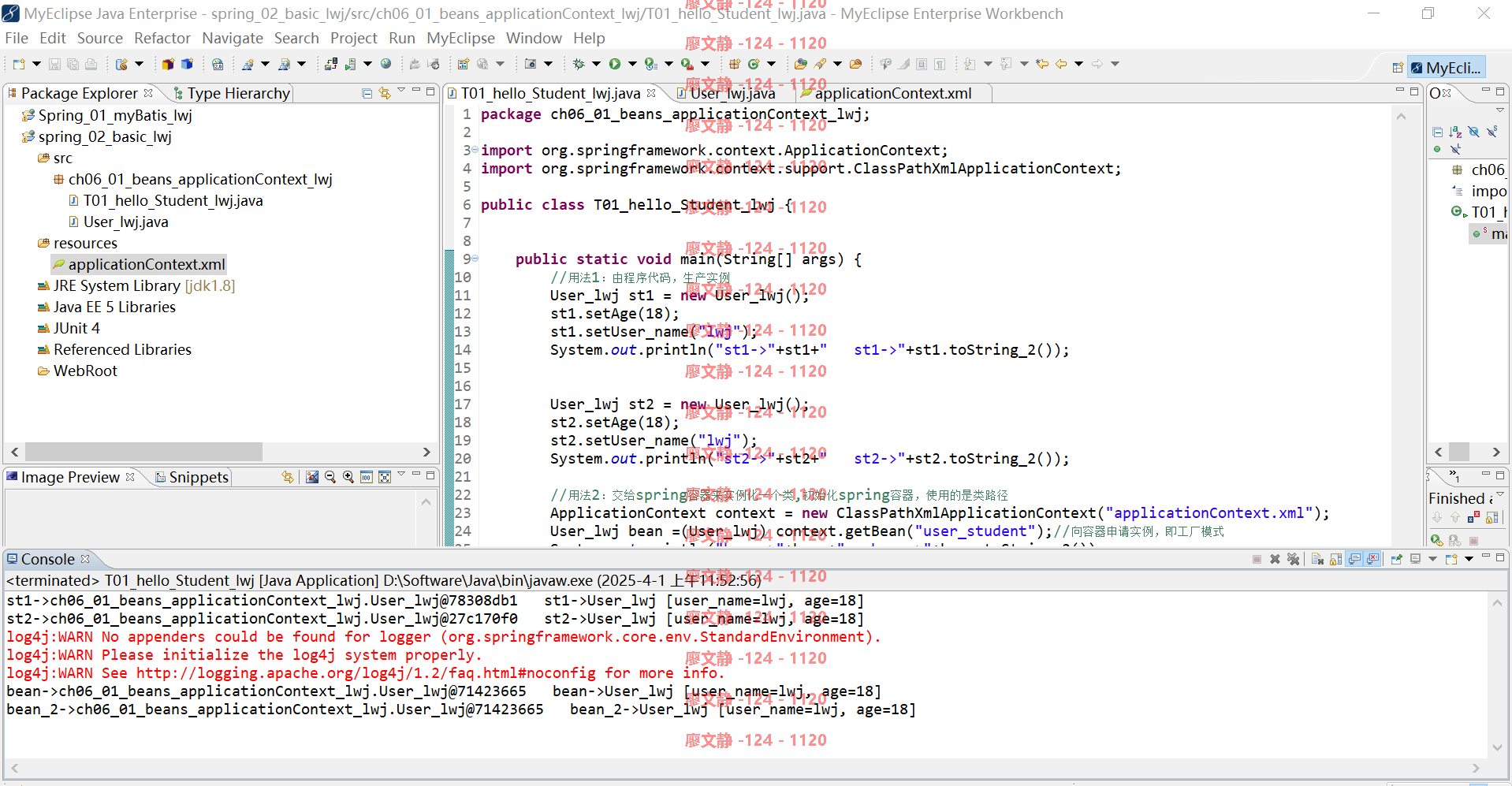Click Clear Console icon
1512x786 pixels.
point(1317,559)
